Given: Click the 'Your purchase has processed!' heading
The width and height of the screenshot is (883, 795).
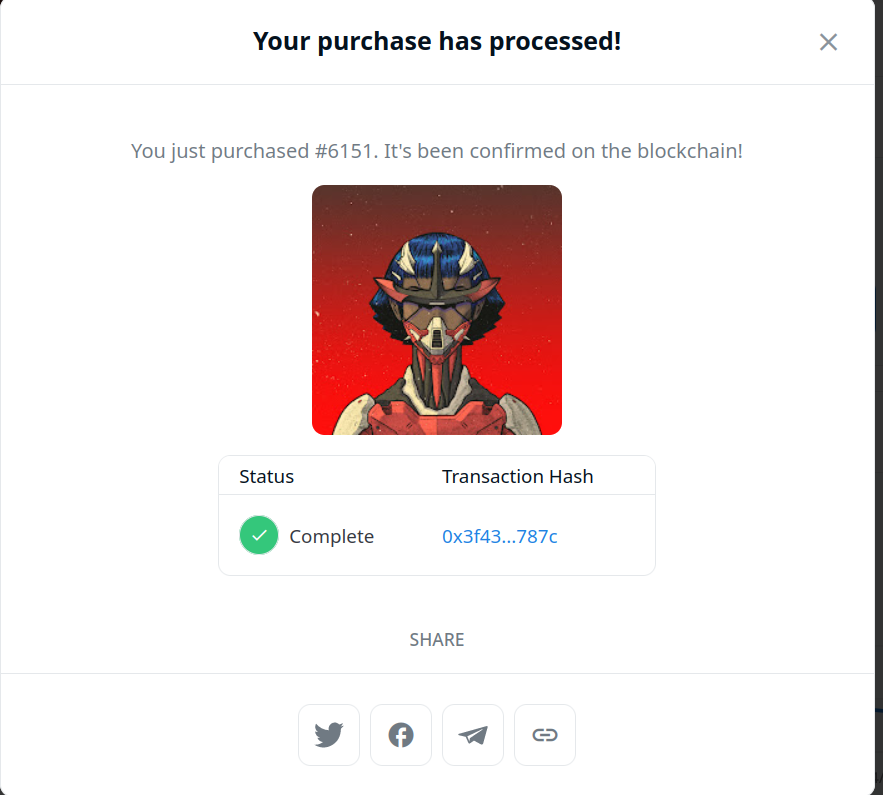Looking at the screenshot, I should (x=437, y=41).
